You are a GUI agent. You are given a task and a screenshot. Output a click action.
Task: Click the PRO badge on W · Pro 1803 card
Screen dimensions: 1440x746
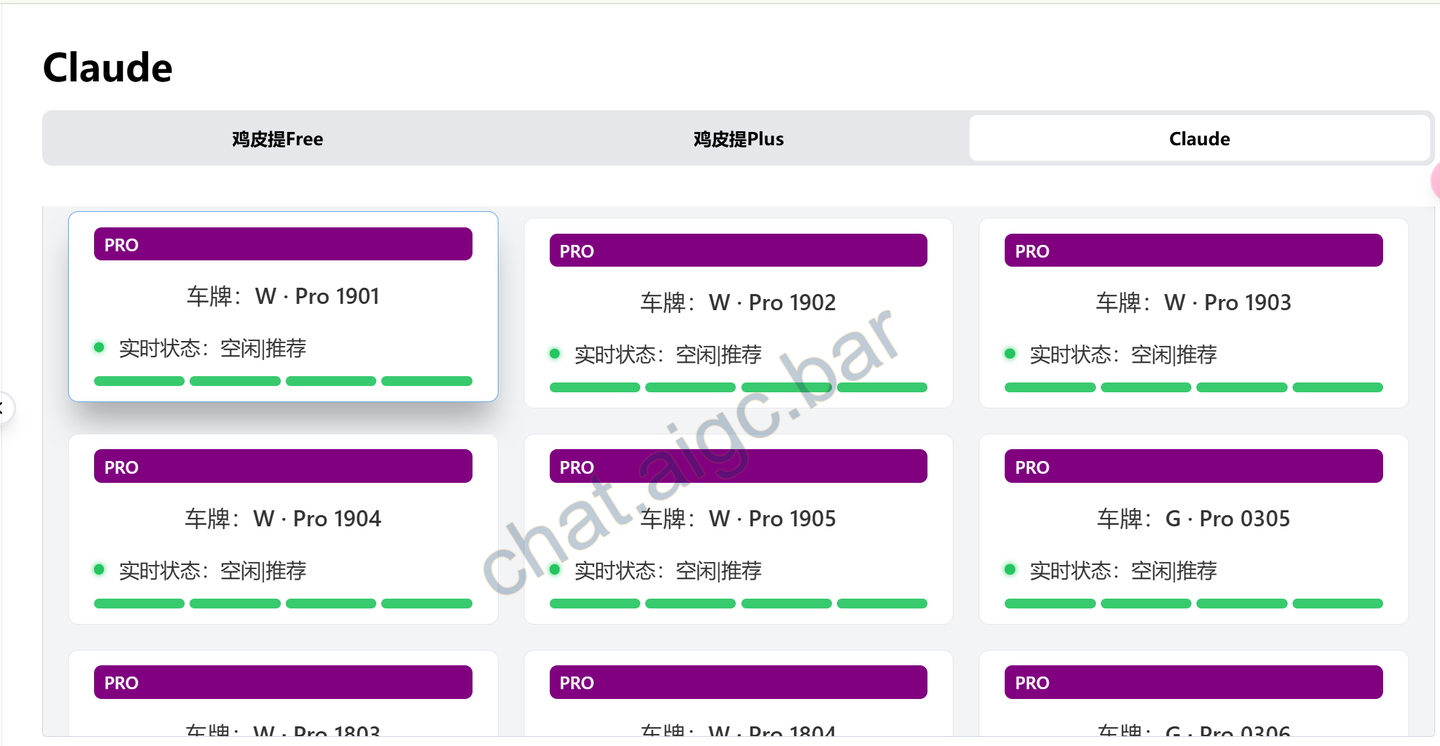(283, 682)
